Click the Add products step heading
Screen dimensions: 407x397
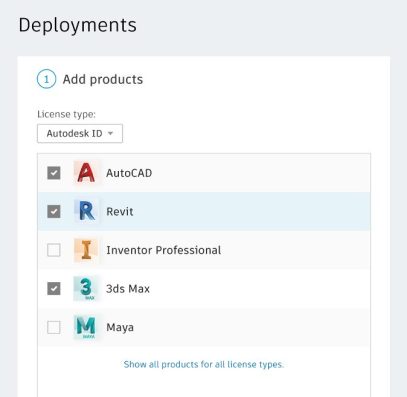pyautogui.click(x=103, y=79)
